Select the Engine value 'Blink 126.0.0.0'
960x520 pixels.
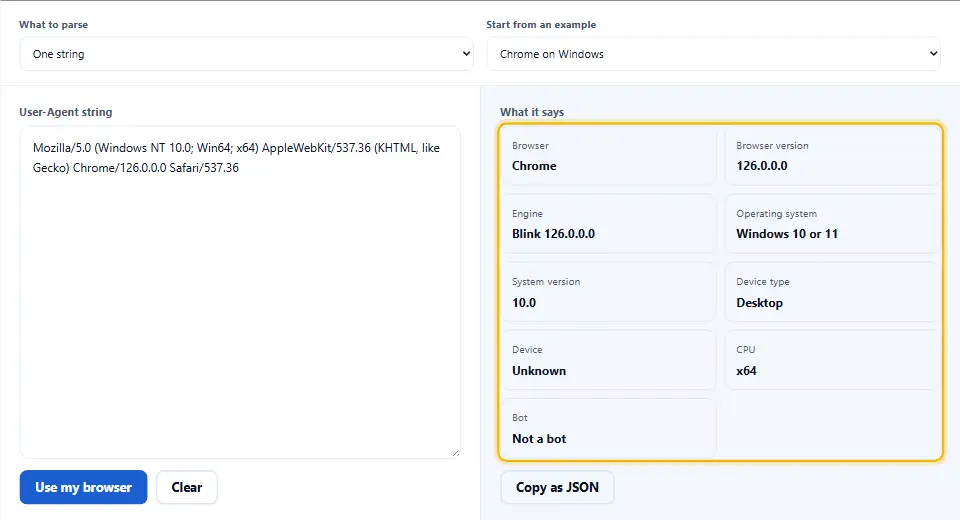[553, 234]
